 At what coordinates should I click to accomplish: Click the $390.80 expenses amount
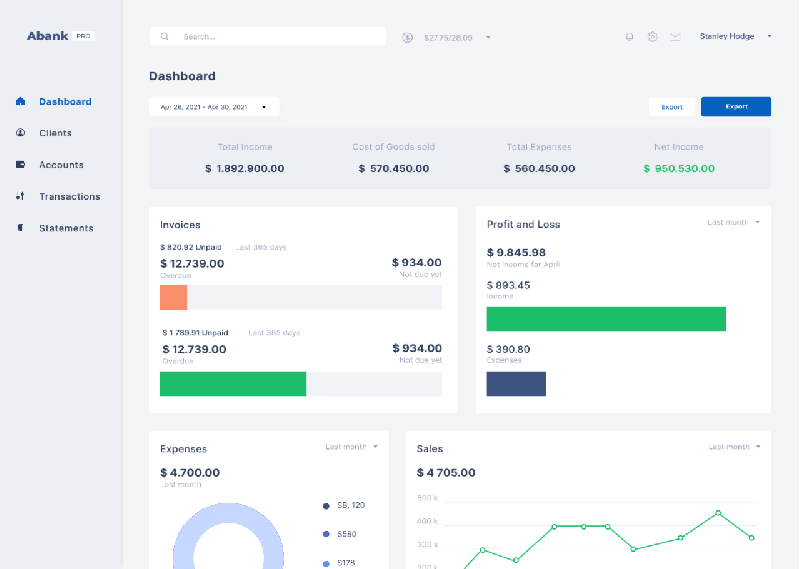pyautogui.click(x=509, y=349)
